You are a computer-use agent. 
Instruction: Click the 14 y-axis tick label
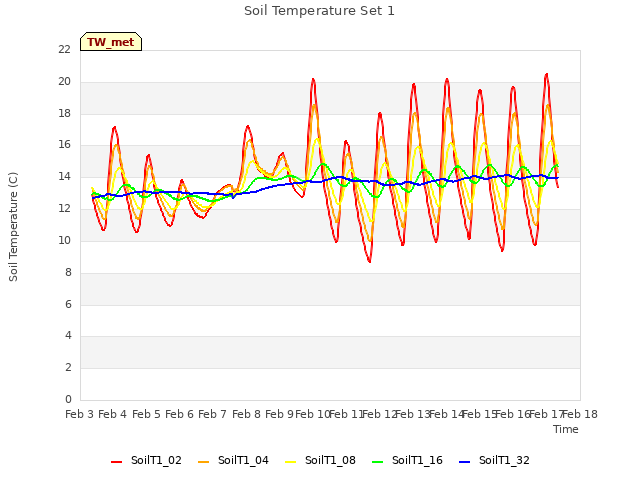[64, 177]
